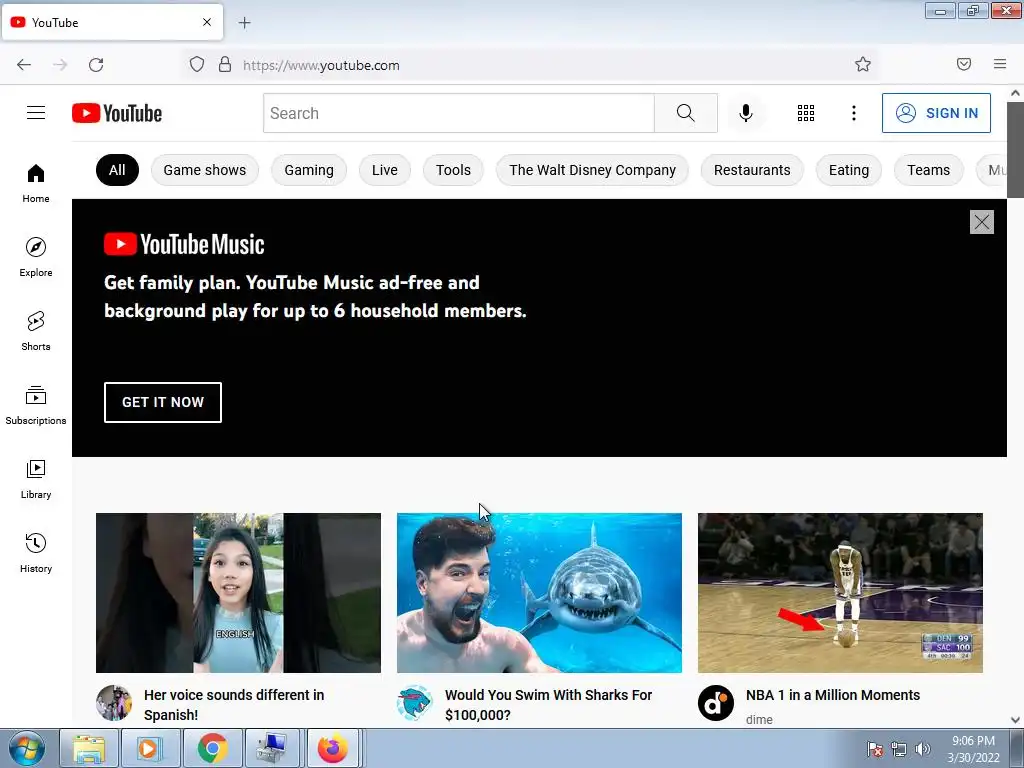The width and height of the screenshot is (1024, 768).
Task: Click the browser address bar URL
Action: click(x=321, y=65)
